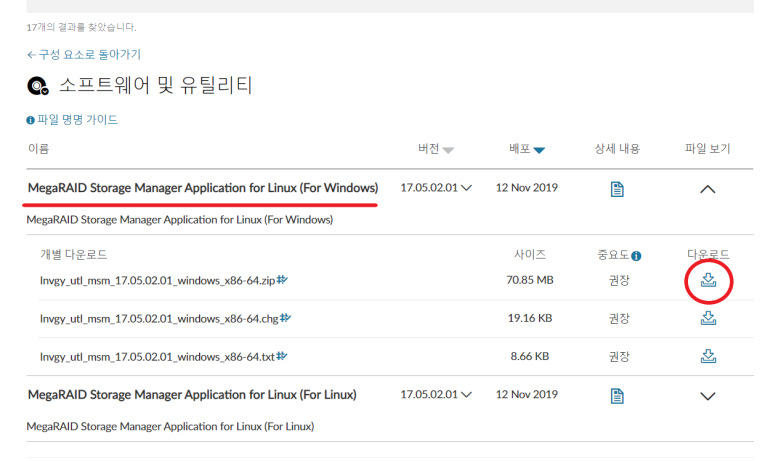Open version dropdown 17.05.02.01 for the For Linux row
The image size is (773, 461).
click(x=436, y=394)
